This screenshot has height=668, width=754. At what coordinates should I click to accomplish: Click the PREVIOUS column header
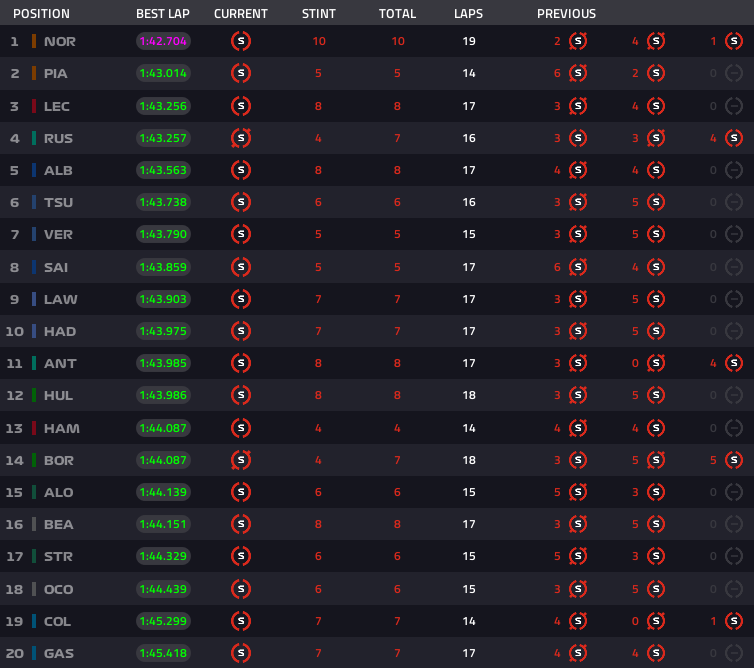pyautogui.click(x=566, y=13)
